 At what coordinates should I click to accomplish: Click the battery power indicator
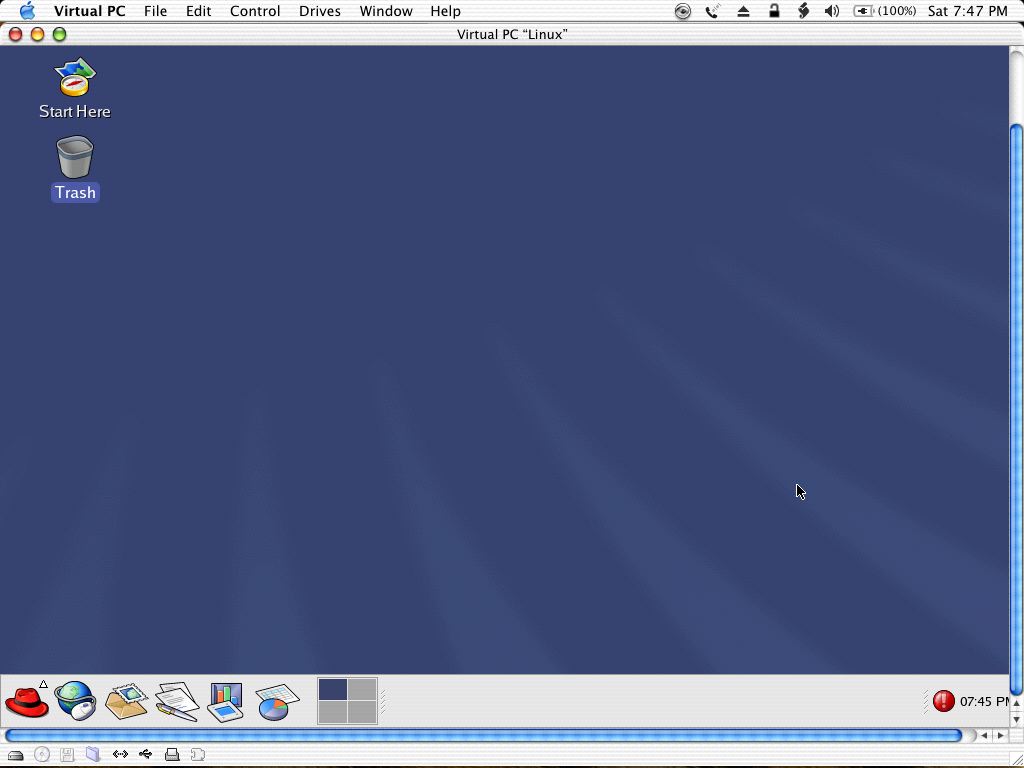pos(884,11)
